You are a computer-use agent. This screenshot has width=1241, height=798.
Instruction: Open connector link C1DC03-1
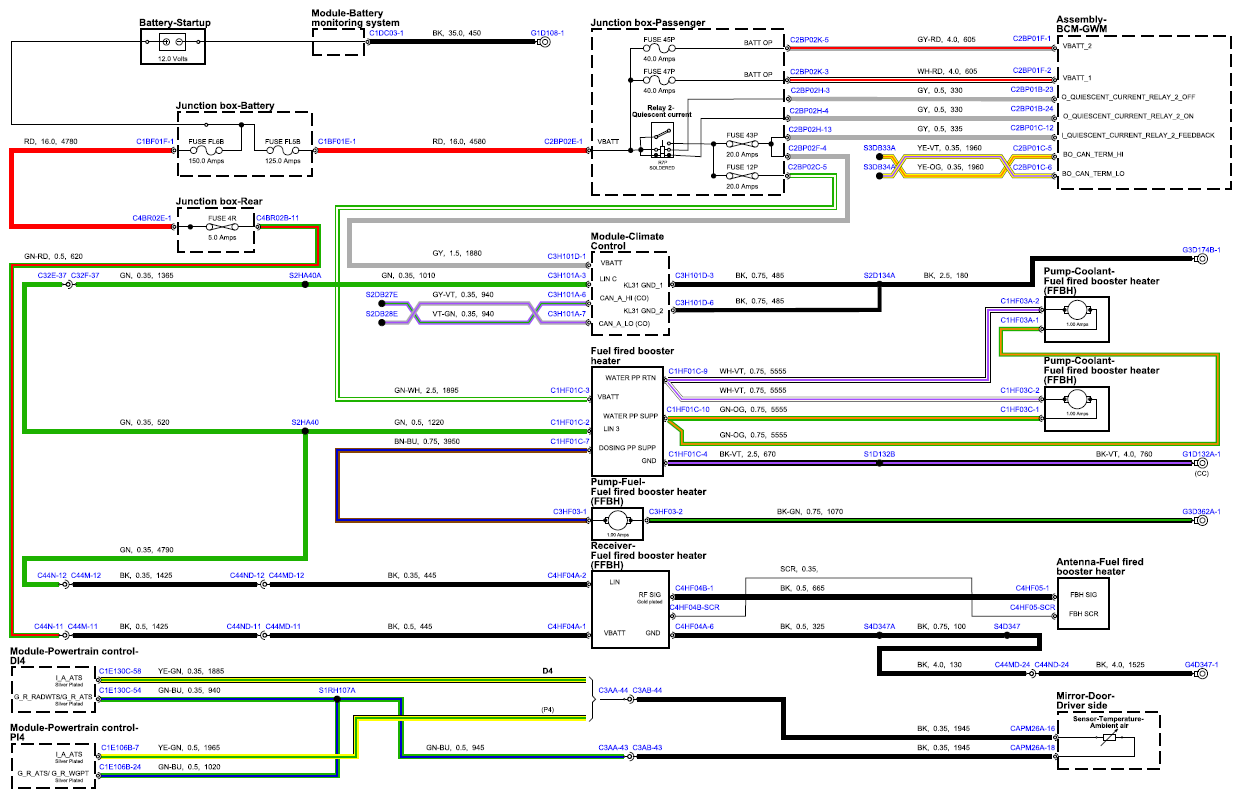[387, 33]
